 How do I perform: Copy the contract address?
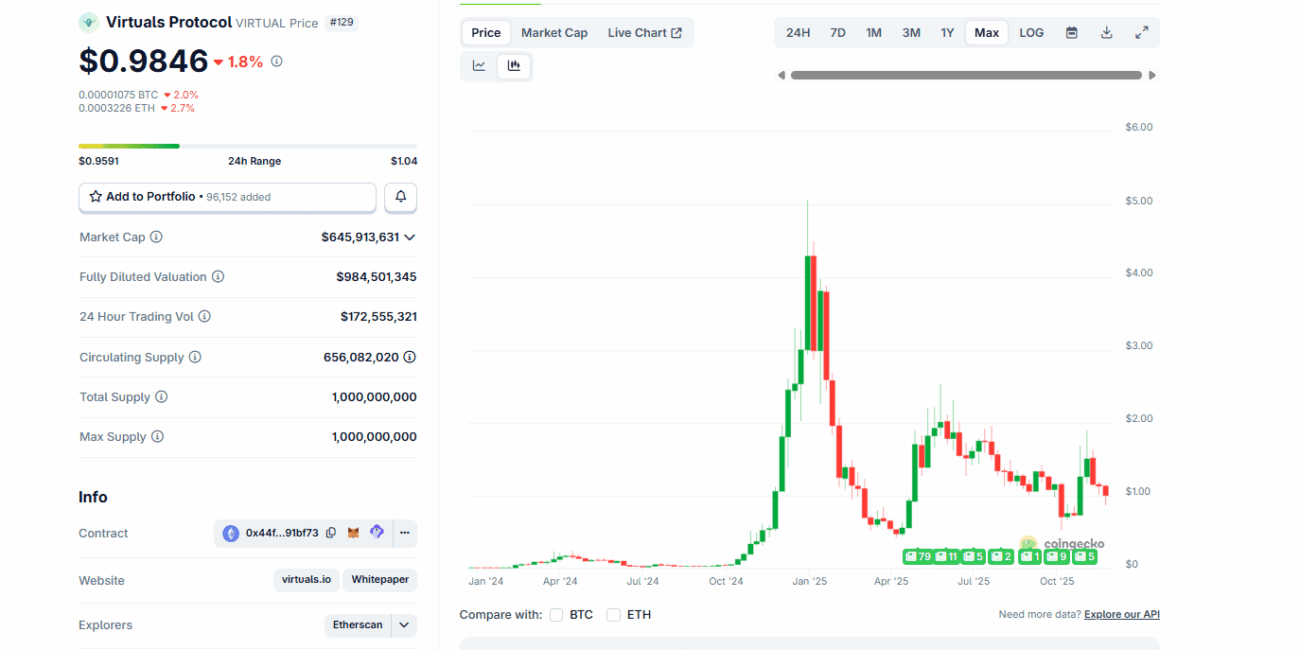(x=330, y=533)
